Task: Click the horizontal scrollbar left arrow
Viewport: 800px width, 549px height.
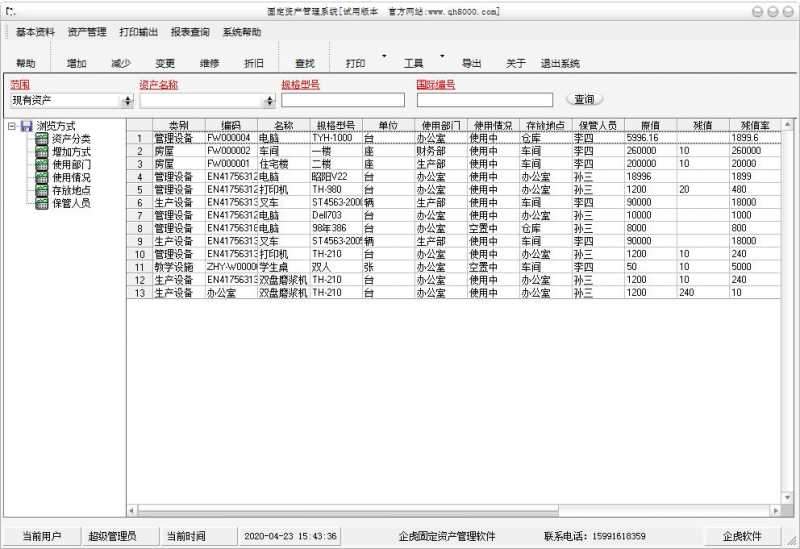Action: pyautogui.click(x=132, y=510)
